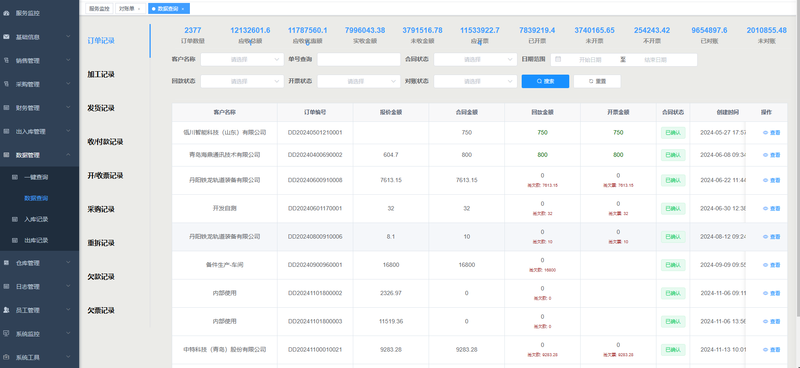Close the 对账单 tab with its x

coord(139,9)
